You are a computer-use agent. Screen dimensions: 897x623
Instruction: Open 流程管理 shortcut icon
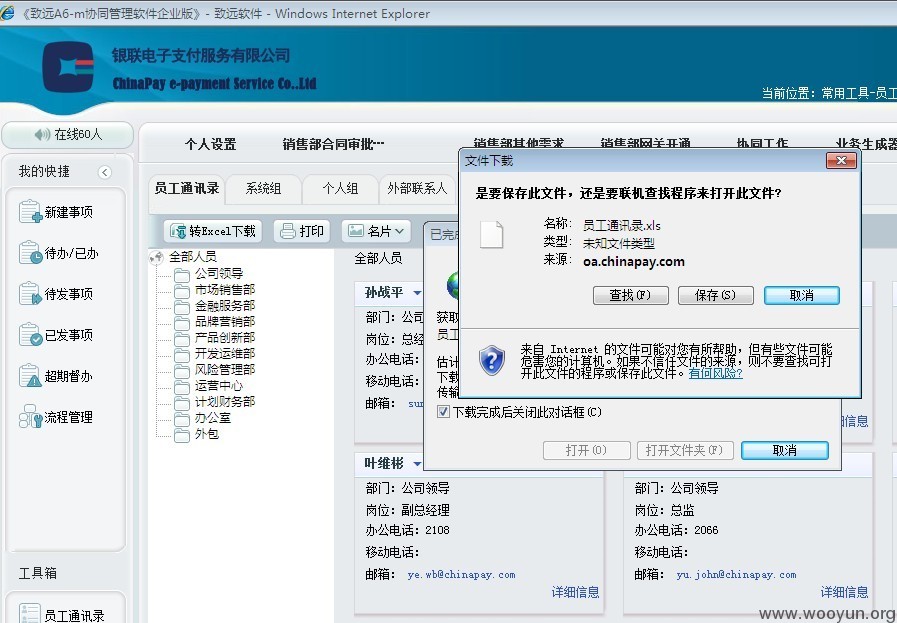tap(30, 417)
